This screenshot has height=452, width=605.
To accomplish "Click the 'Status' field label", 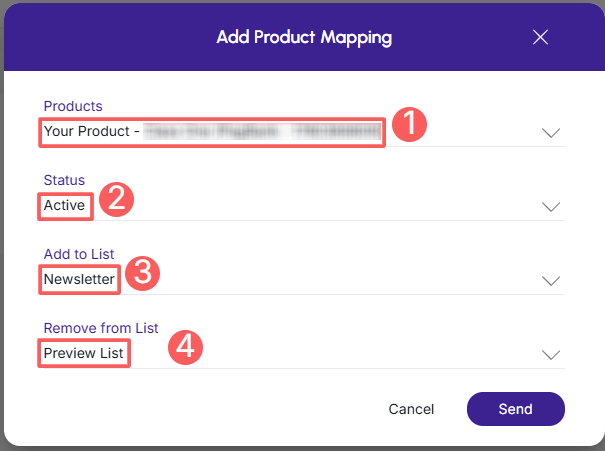I will coord(64,180).
